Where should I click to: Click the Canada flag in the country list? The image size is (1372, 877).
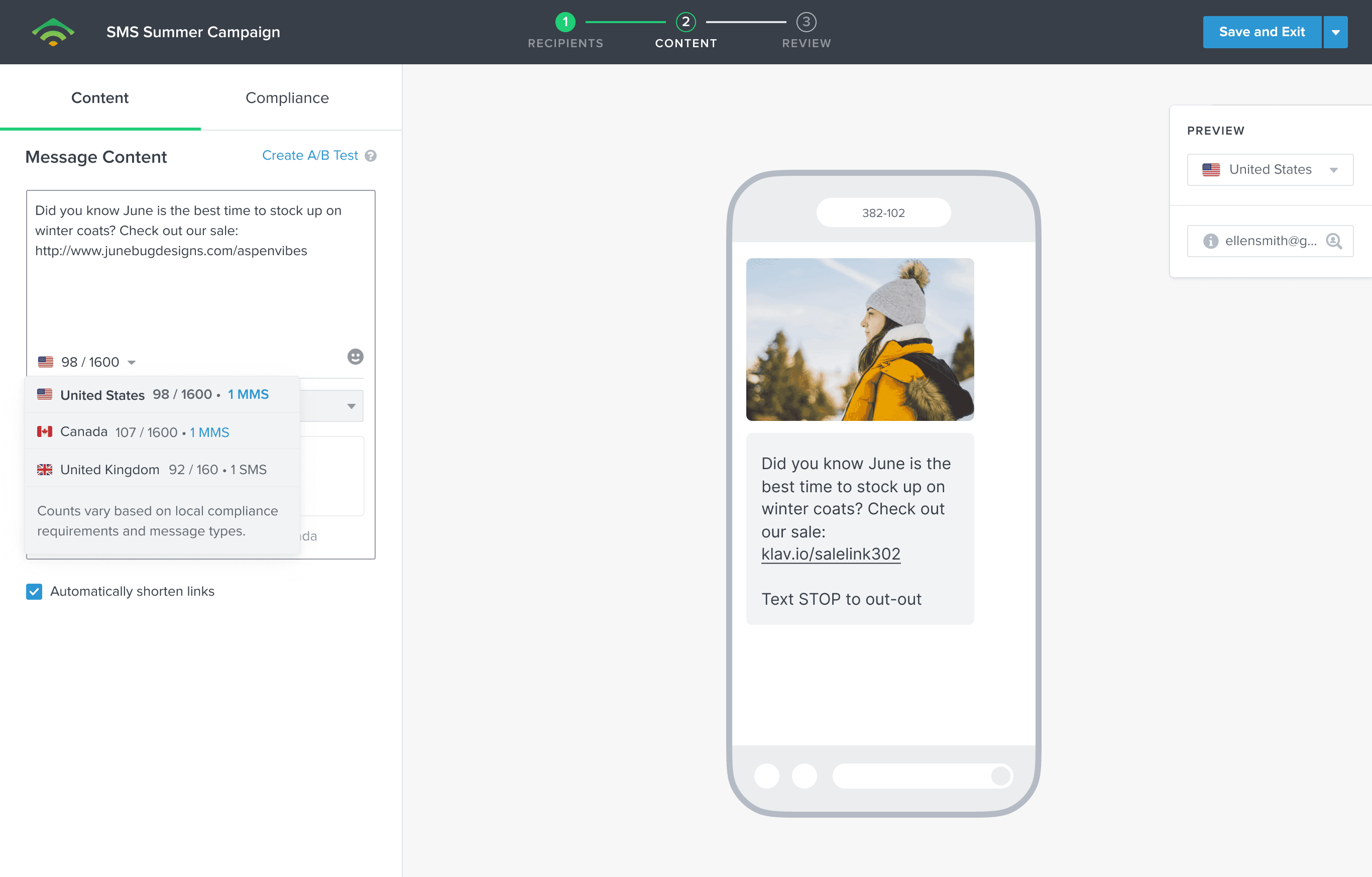(44, 432)
